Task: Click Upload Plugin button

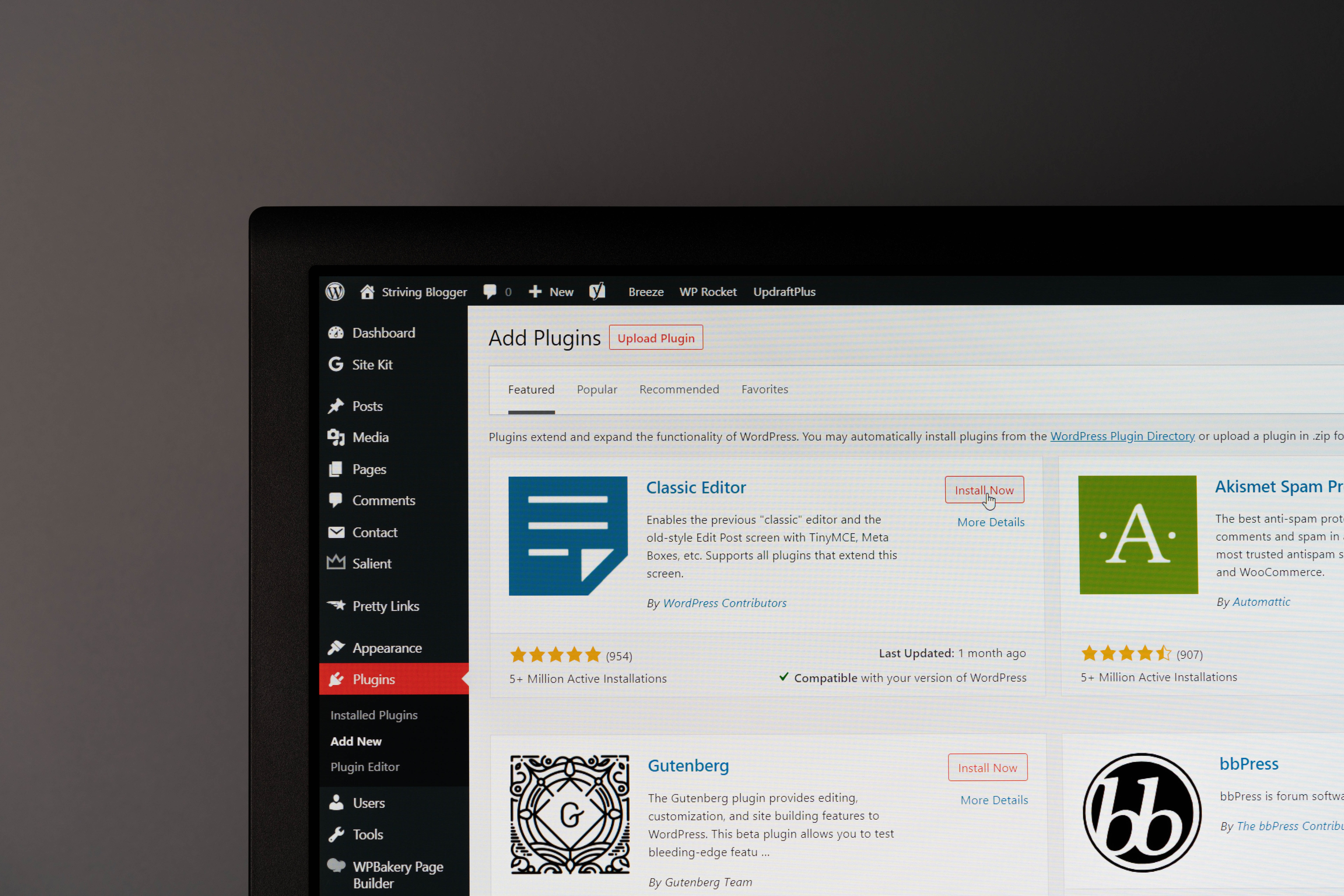Action: pos(655,338)
